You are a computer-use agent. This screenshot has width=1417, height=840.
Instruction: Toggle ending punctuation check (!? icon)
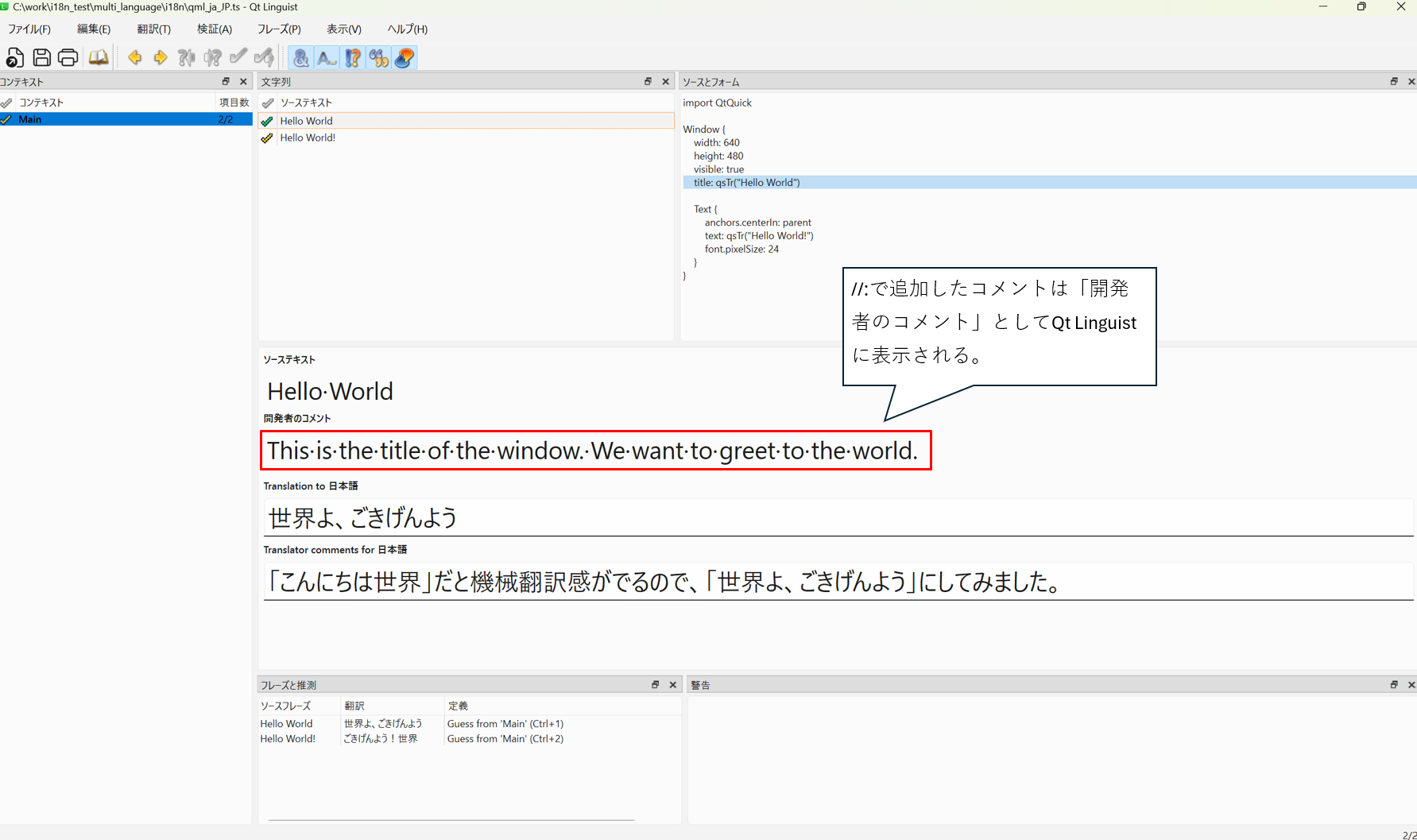pos(352,57)
